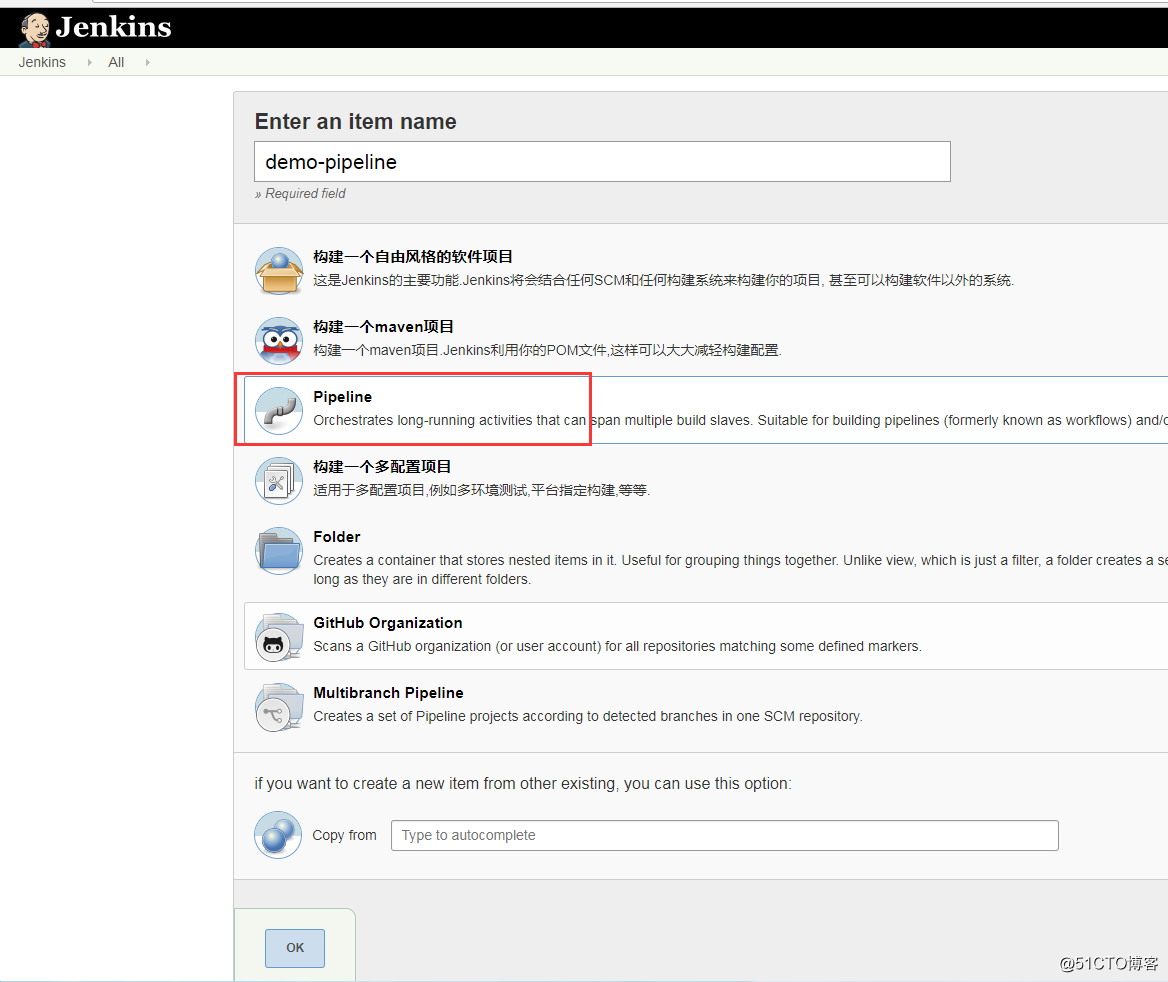Click the freestyle project description starting 这是Jenkins的主要功能
Screen dimensions: 1168x982
point(663,280)
